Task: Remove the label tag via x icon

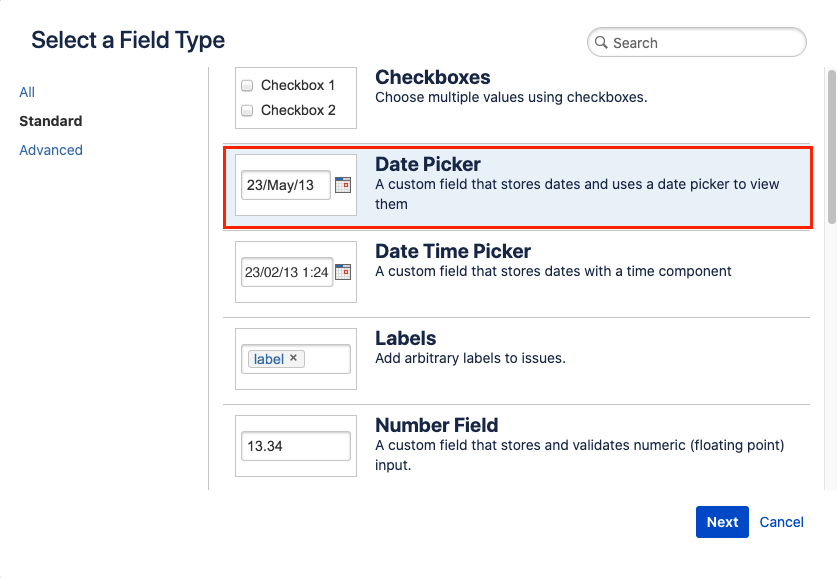Action: (x=293, y=358)
